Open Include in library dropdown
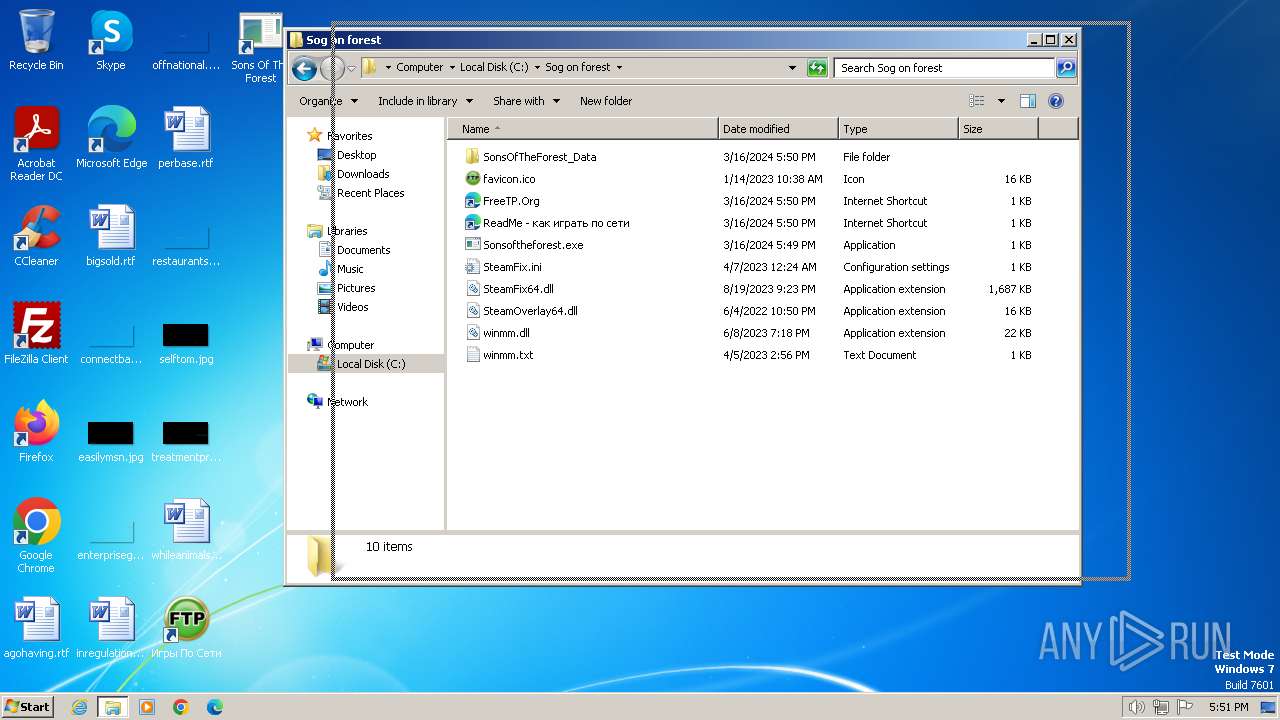1280x720 pixels. click(425, 101)
